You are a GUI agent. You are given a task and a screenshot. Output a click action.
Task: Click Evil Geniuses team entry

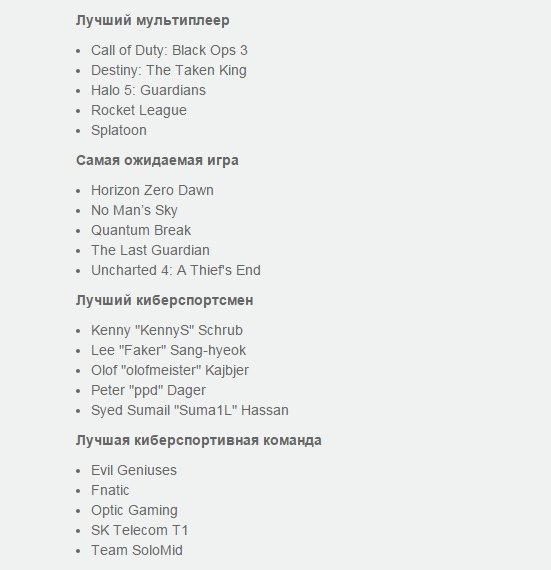134,470
